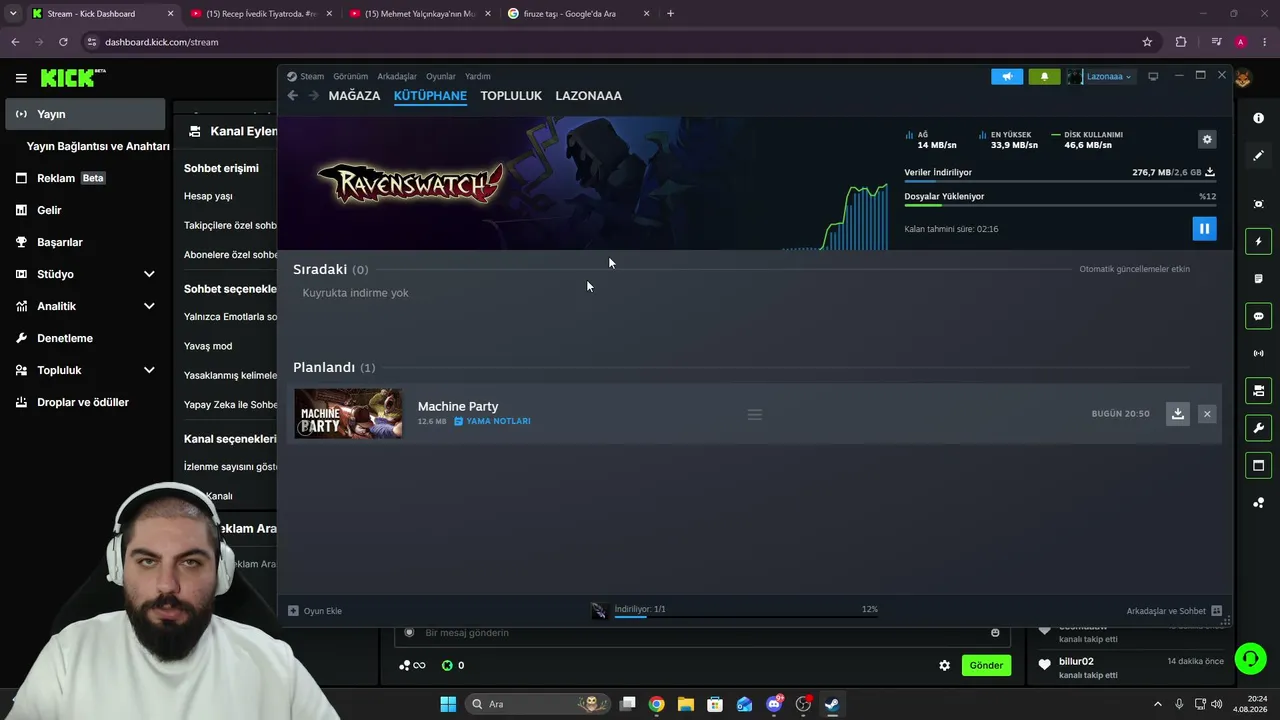Switch Steam to Big Picture mode
The image size is (1280, 720).
(1153, 76)
